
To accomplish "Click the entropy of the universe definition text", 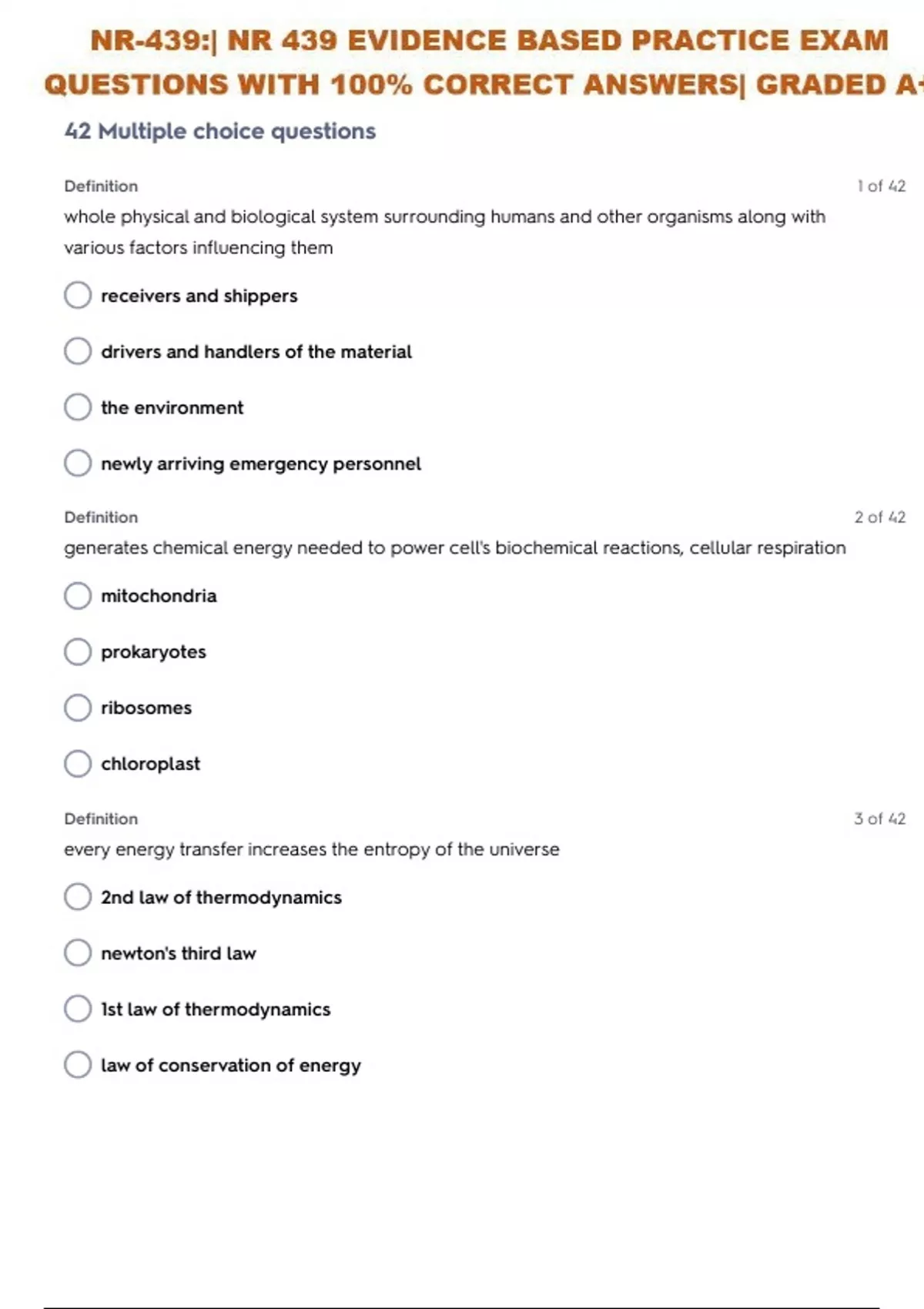I will [312, 849].
